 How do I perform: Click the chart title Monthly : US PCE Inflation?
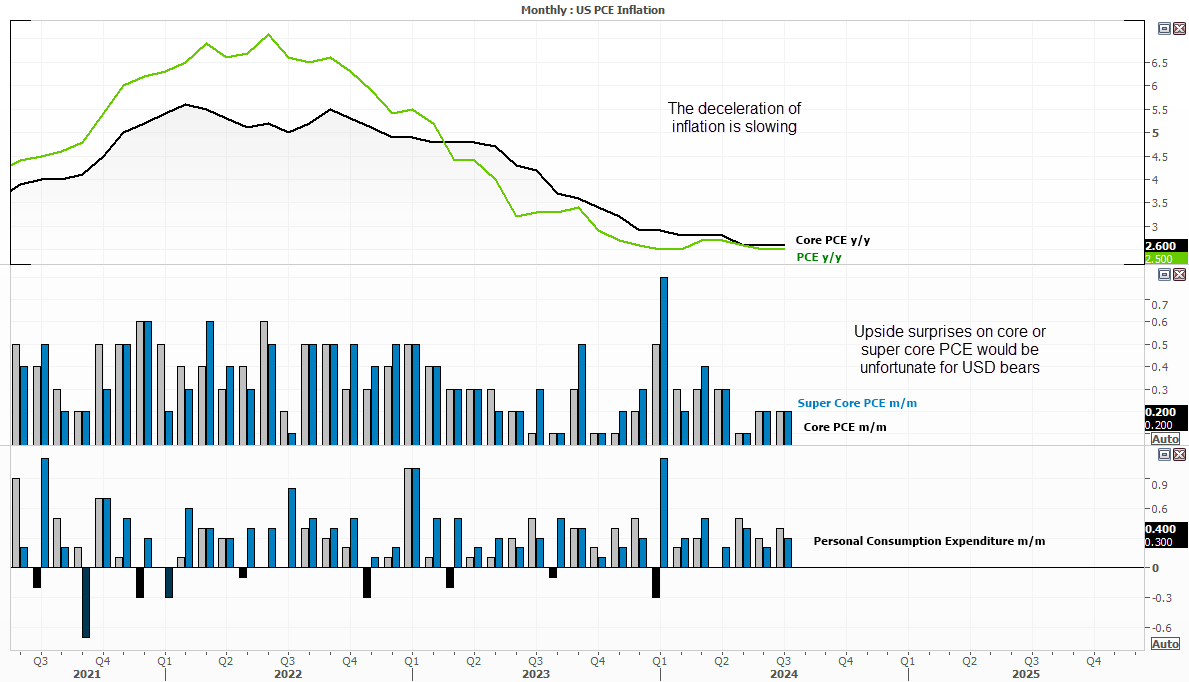[593, 10]
